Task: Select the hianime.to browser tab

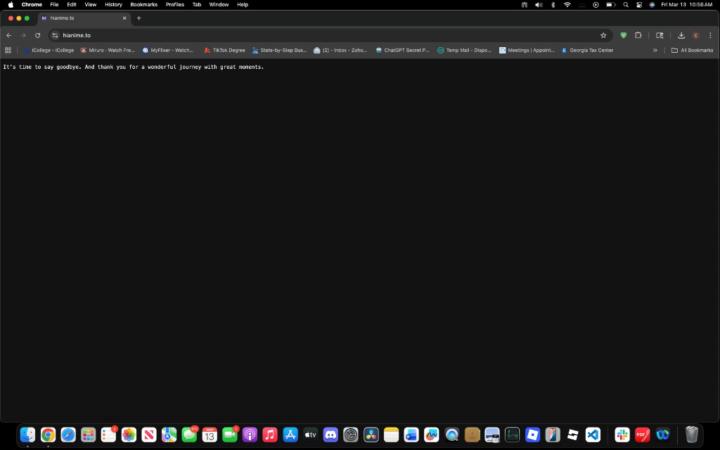Action: pyautogui.click(x=84, y=18)
